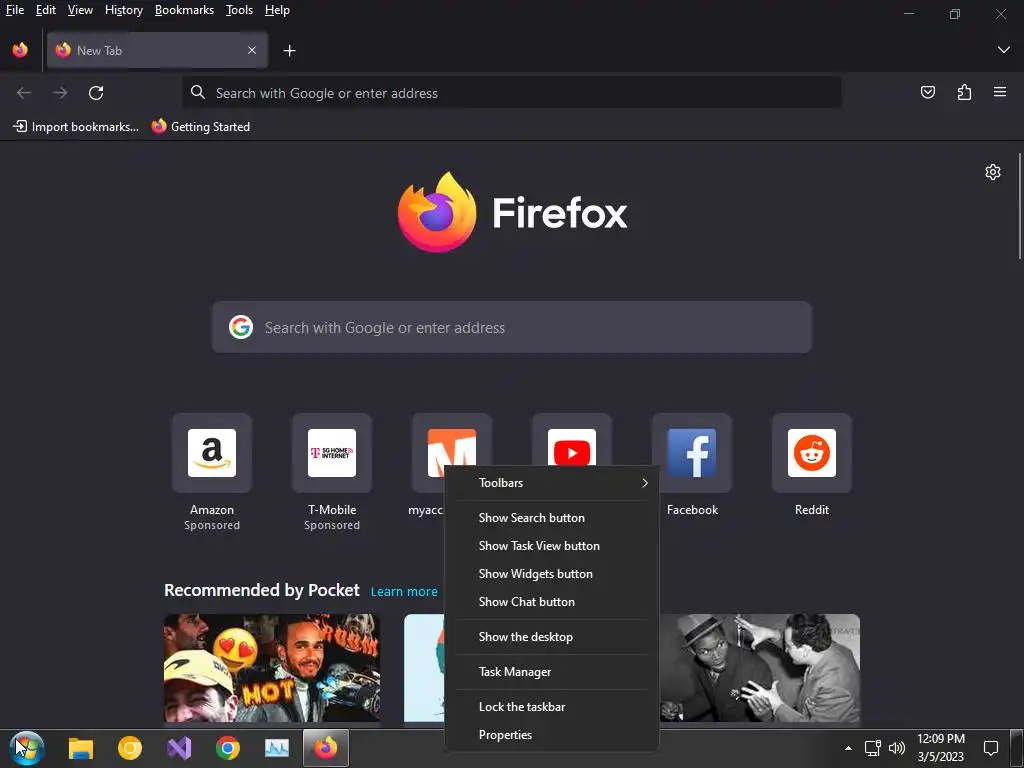Screen dimensions: 1024x768
Task: Open the Edit menu
Action: pyautogui.click(x=46, y=10)
